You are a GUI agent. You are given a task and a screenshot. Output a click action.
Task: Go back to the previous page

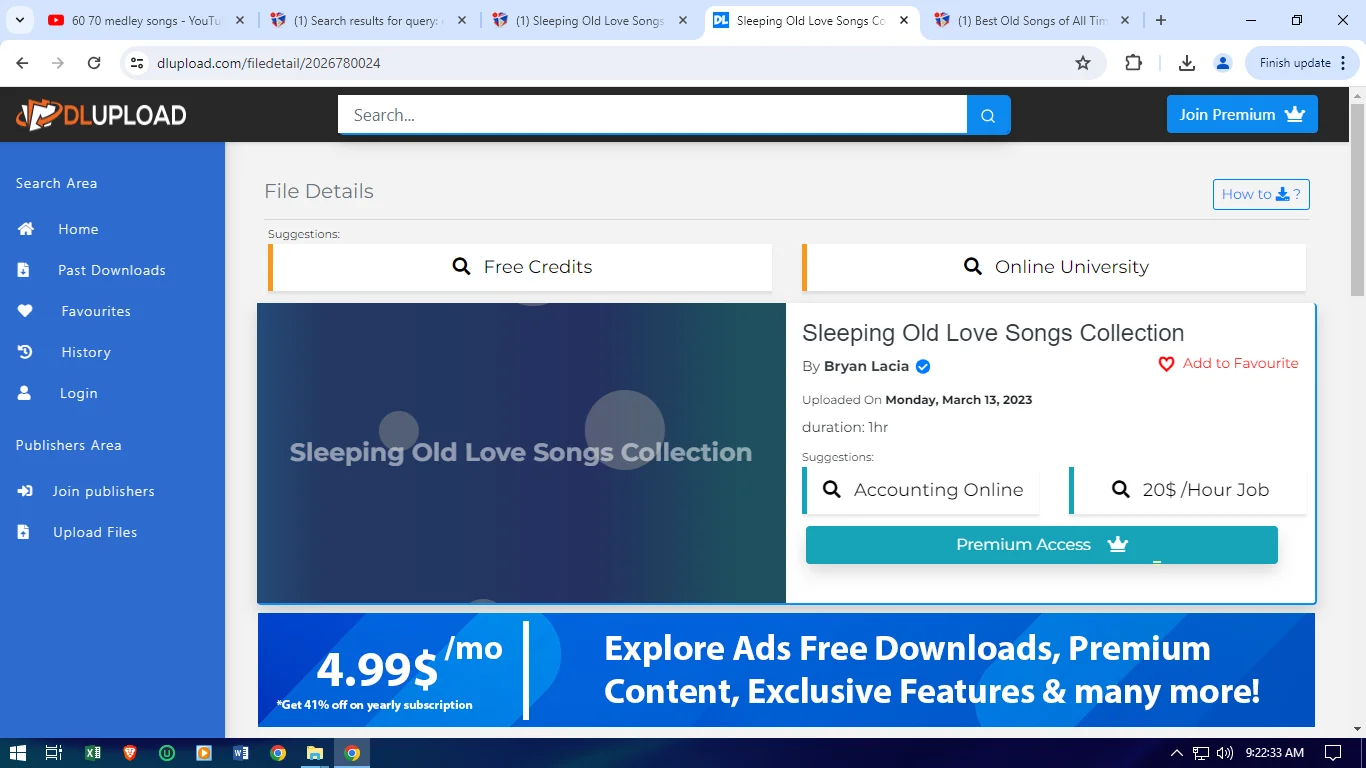(22, 63)
